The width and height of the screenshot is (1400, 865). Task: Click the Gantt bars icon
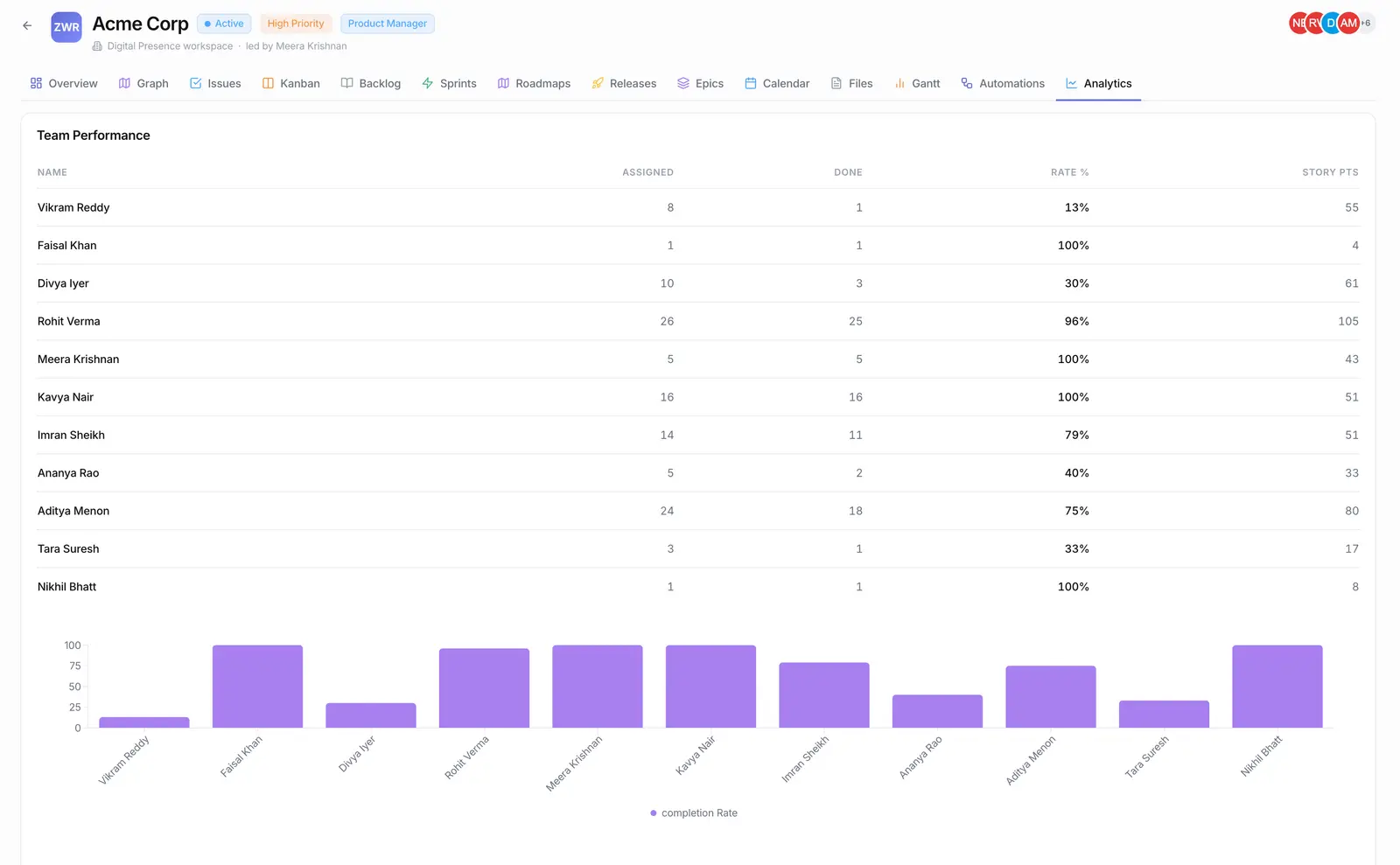click(899, 83)
